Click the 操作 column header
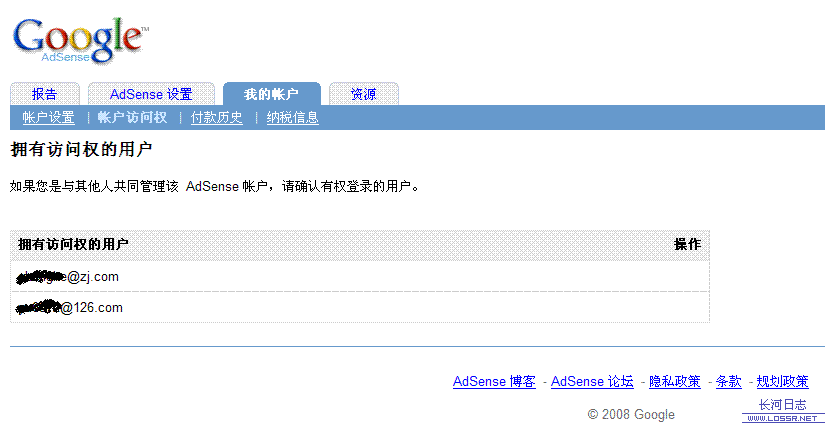825x423 pixels. [688, 244]
